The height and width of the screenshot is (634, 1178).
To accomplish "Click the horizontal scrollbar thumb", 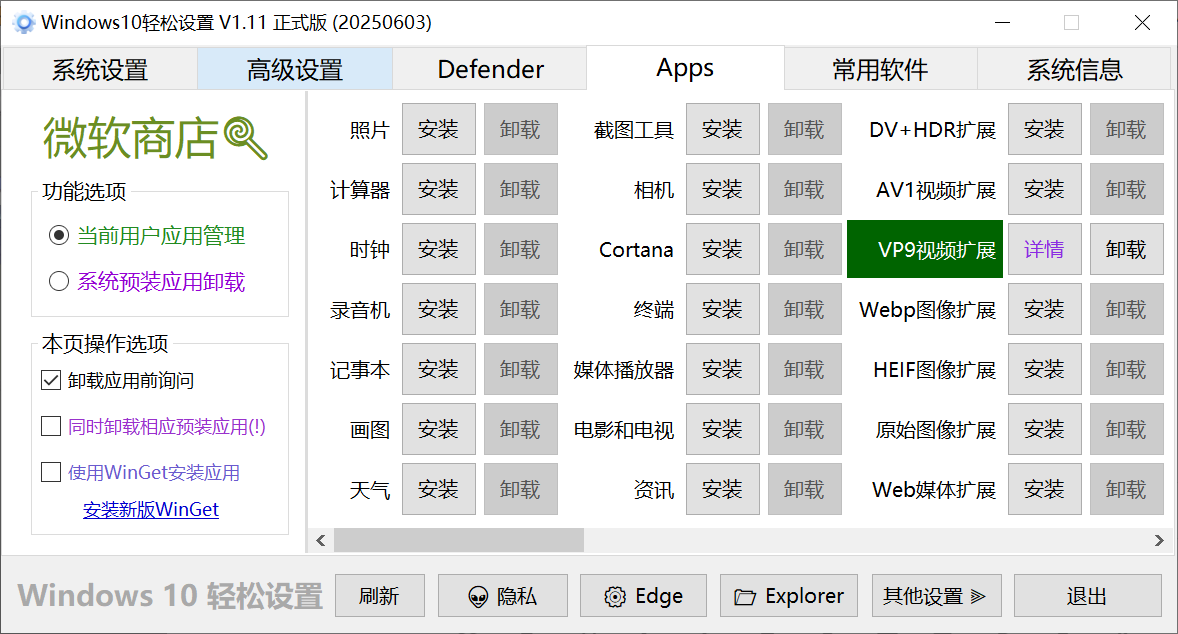I will pyautogui.click(x=459, y=540).
